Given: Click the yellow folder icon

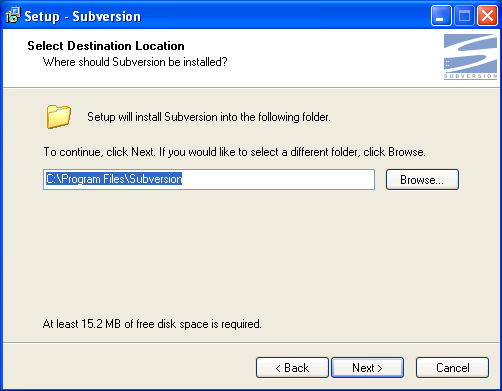Looking at the screenshot, I should tap(58, 117).
